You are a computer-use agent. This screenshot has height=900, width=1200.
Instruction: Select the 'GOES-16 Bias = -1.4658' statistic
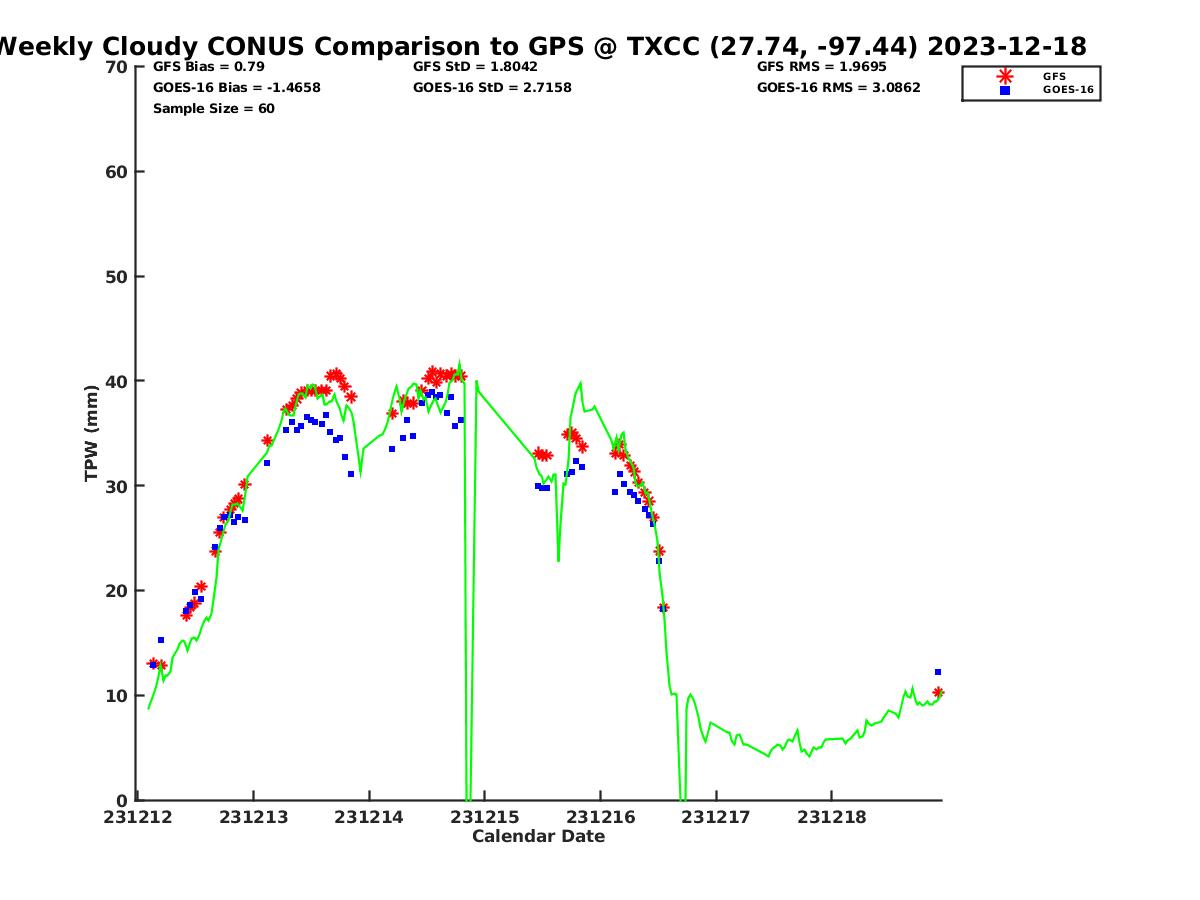point(236,88)
